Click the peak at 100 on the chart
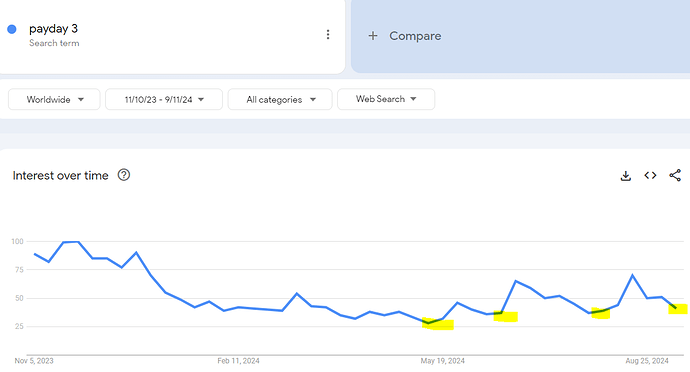This screenshot has height=372, width=690. pos(77,242)
